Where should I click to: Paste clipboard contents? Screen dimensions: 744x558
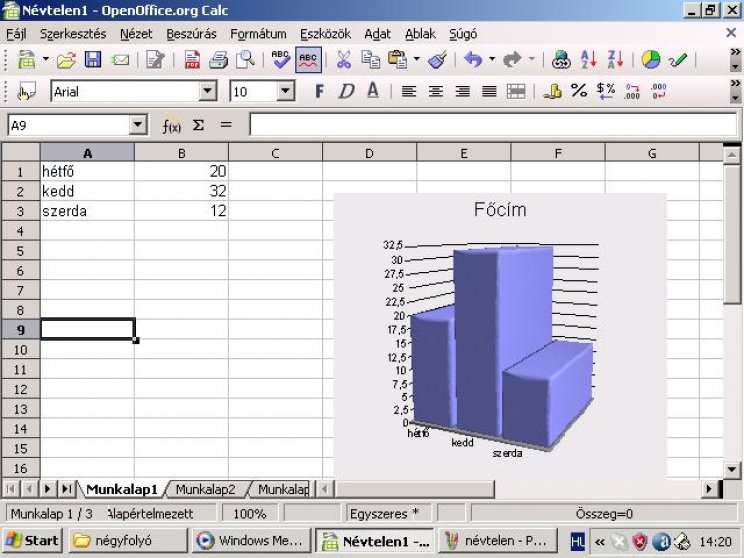tap(398, 60)
